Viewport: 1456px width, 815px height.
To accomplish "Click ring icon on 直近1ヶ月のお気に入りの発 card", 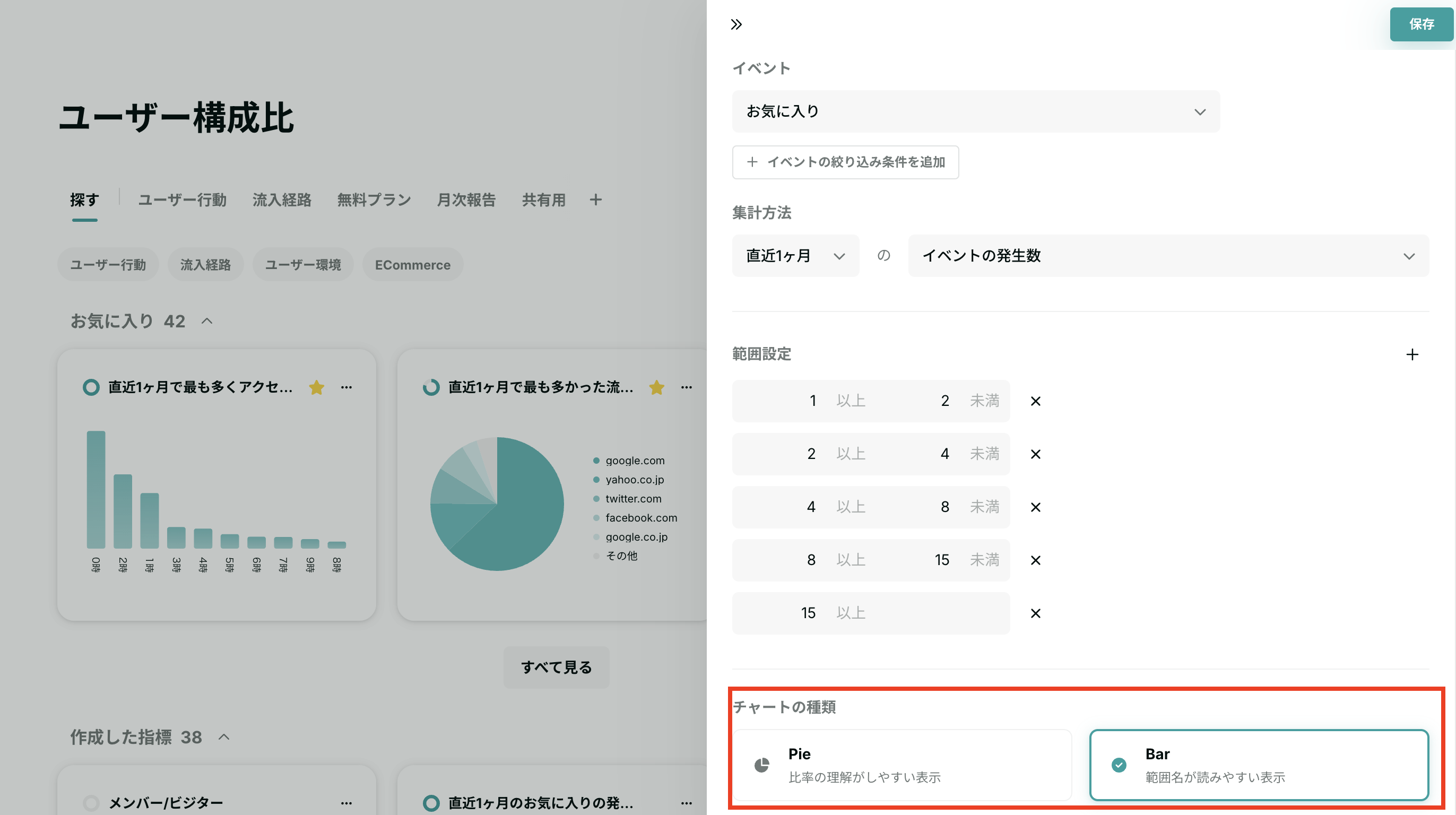I will (431, 803).
